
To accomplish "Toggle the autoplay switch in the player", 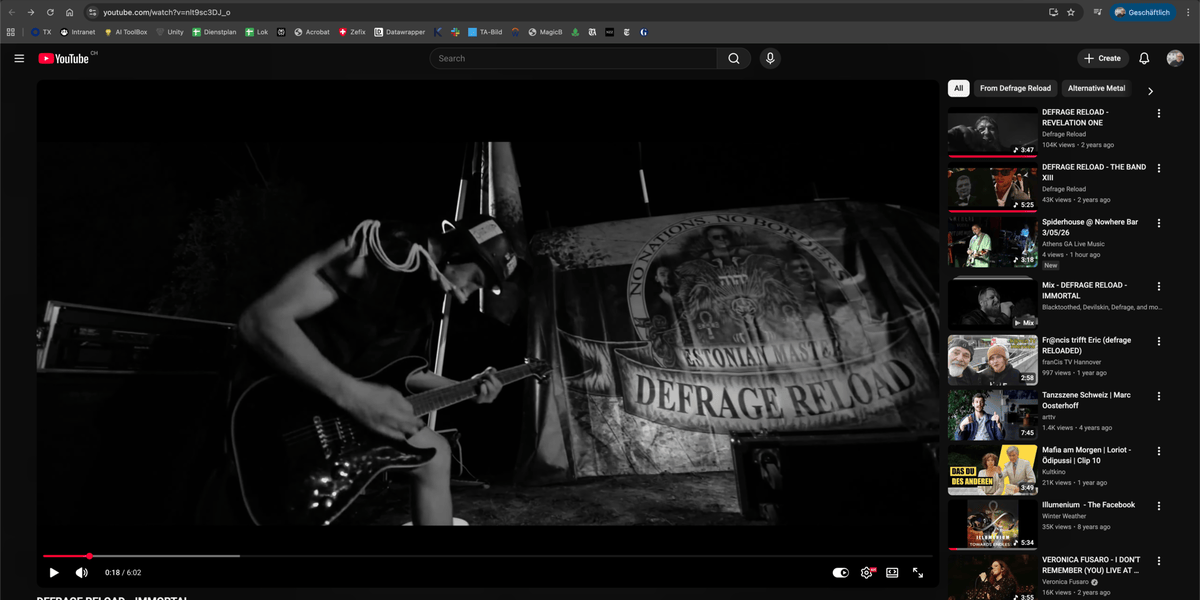I will pos(840,573).
